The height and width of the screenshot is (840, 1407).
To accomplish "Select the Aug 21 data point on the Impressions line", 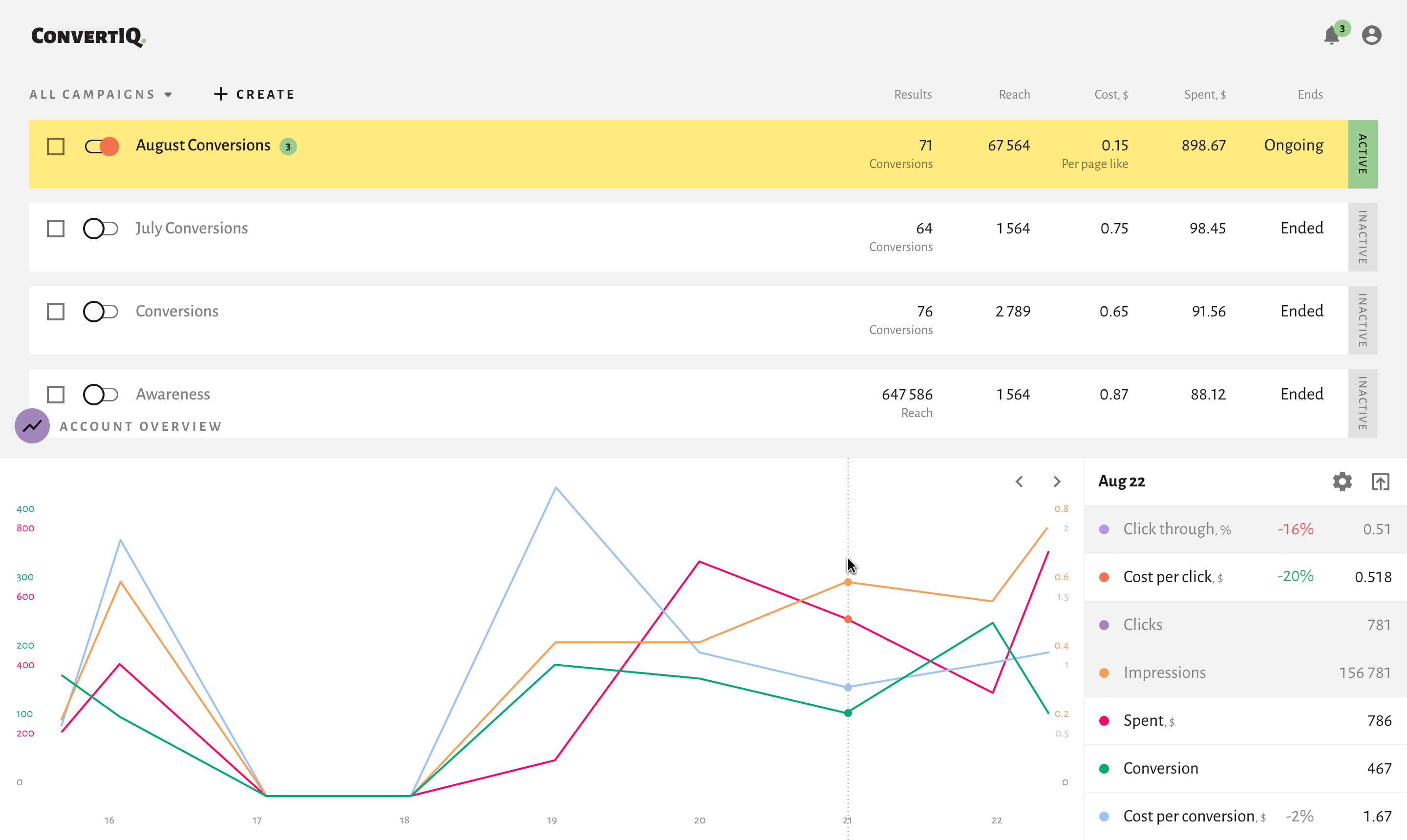I will [848, 582].
